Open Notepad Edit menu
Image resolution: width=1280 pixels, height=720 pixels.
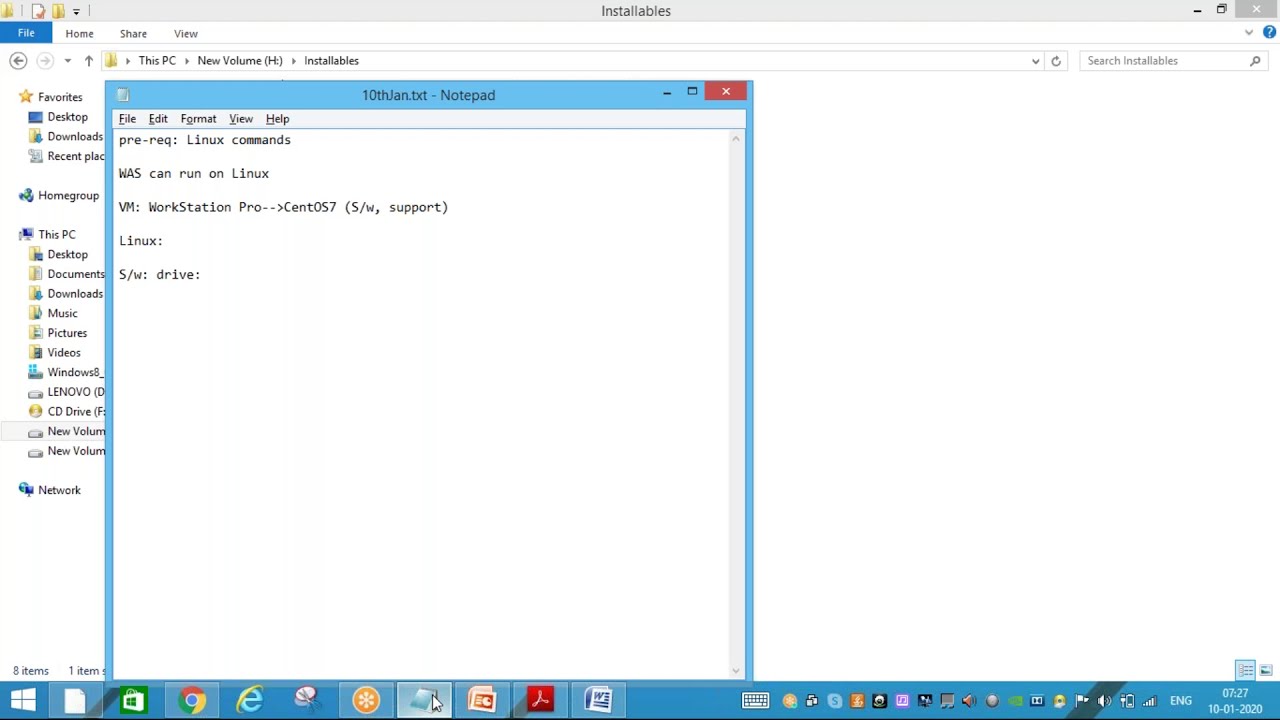(x=158, y=118)
